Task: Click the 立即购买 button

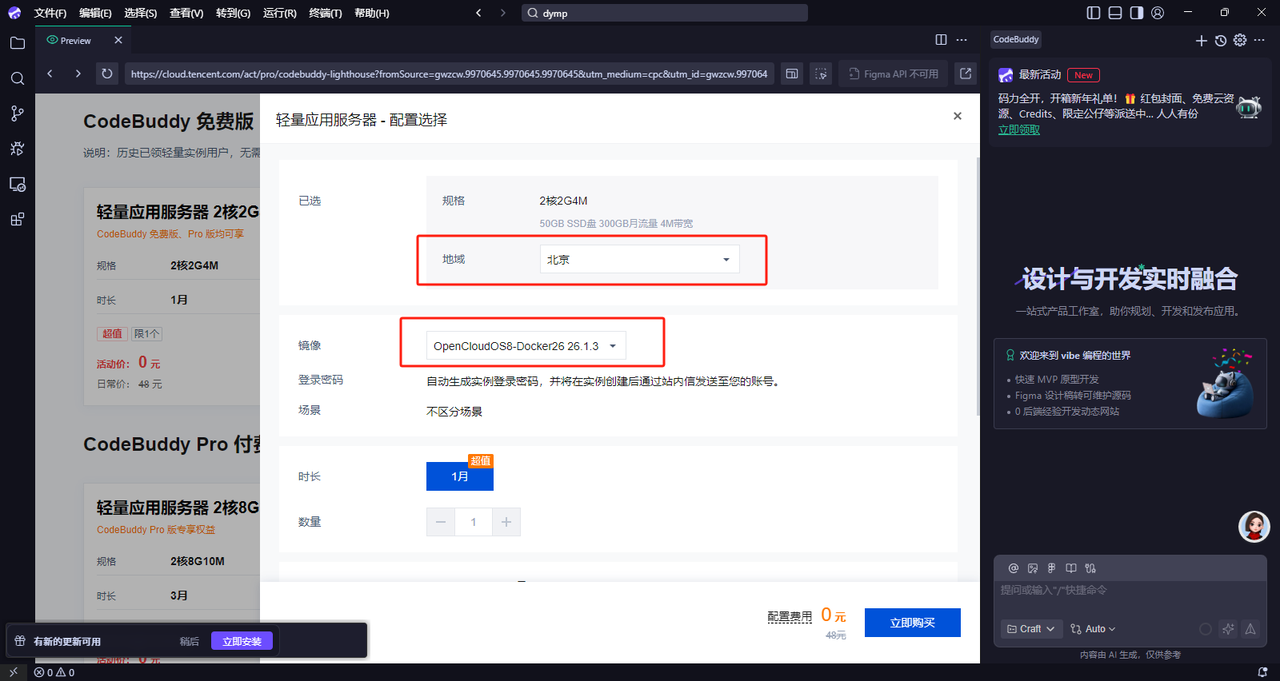Action: click(912, 622)
